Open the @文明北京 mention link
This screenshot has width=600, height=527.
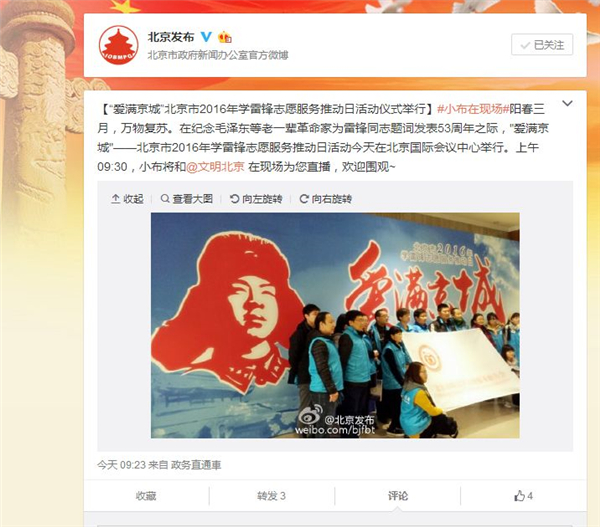tap(215, 166)
